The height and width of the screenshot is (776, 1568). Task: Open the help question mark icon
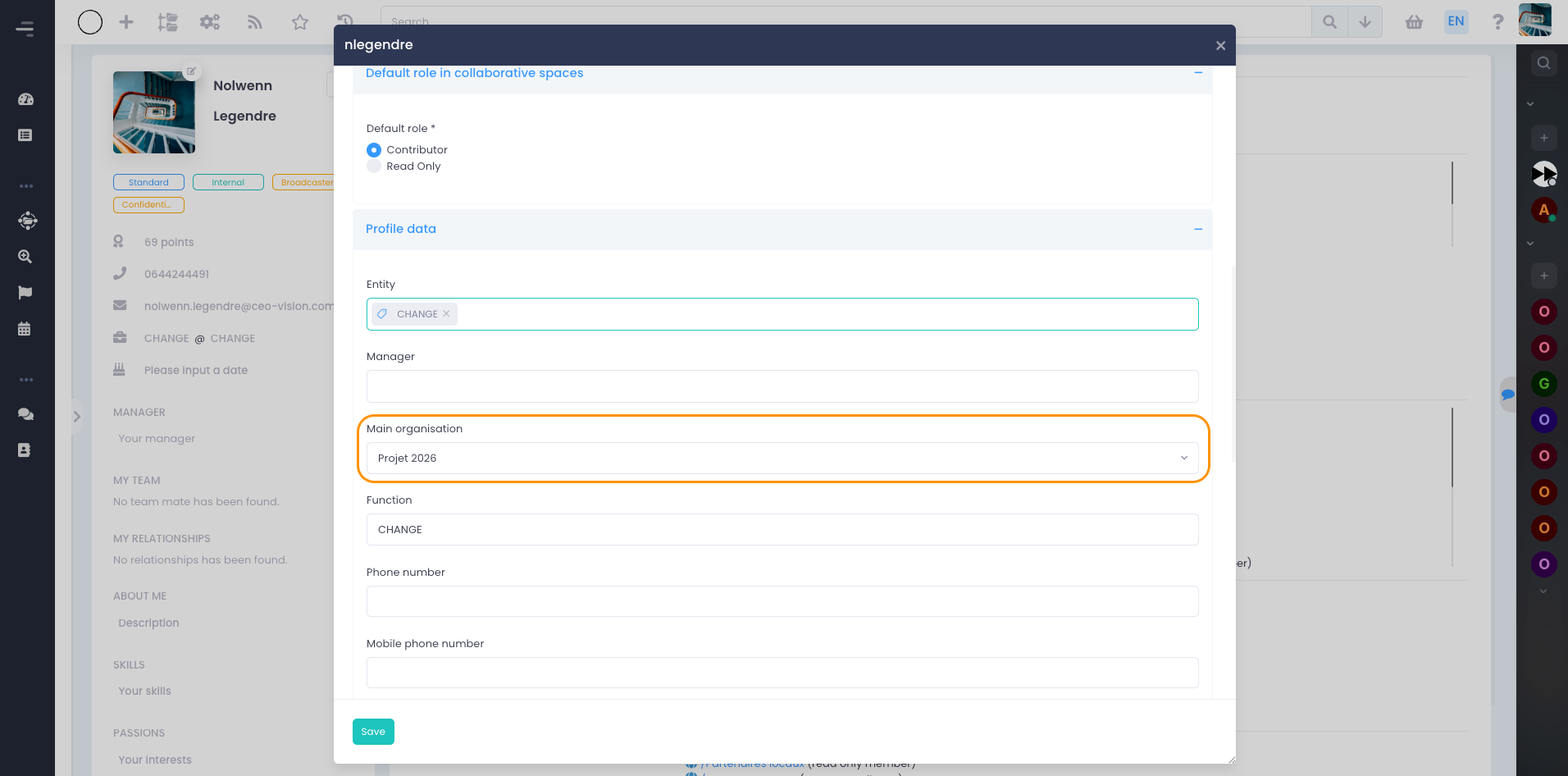coord(1498,22)
